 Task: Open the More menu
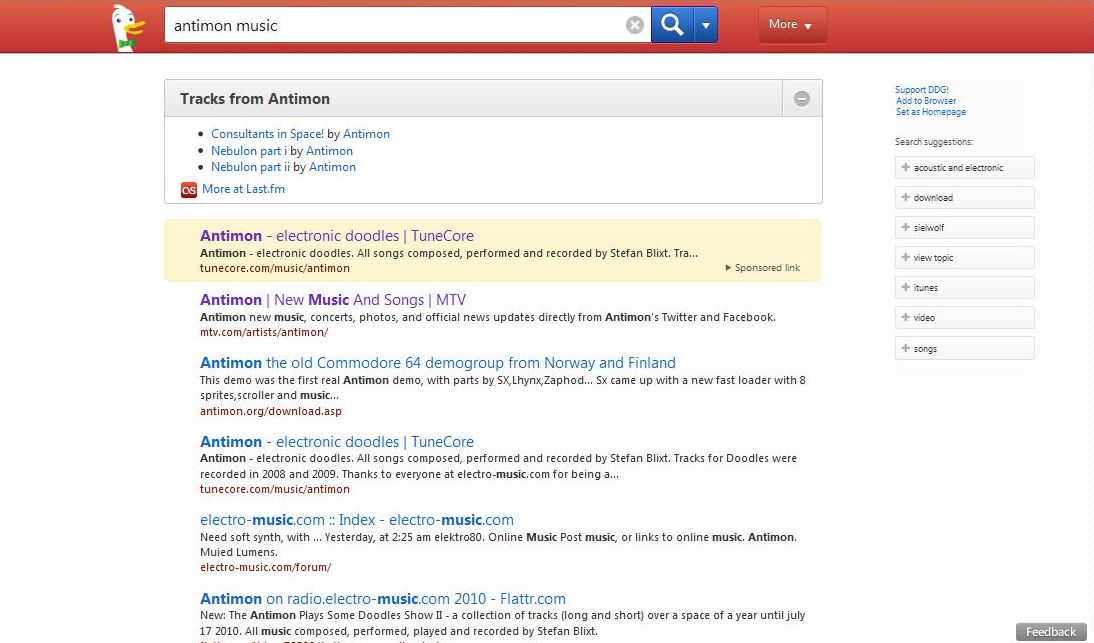click(x=792, y=24)
